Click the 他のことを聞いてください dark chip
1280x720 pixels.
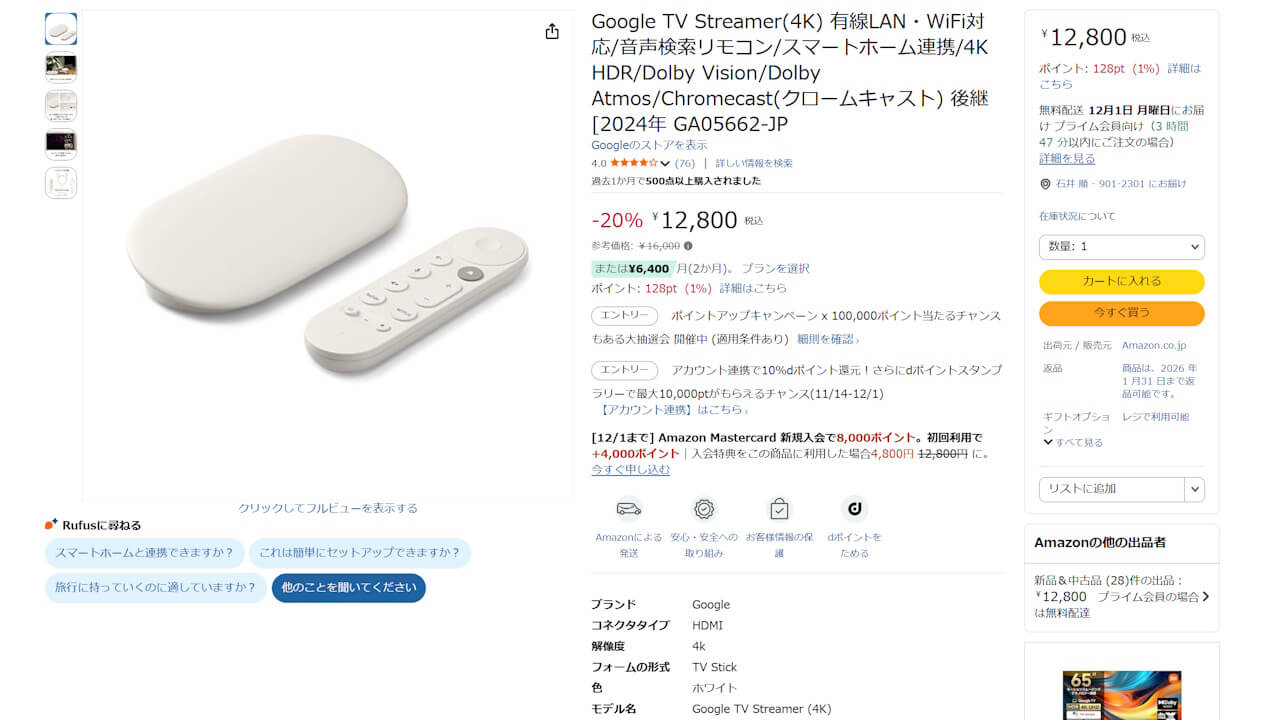pyautogui.click(x=348, y=588)
